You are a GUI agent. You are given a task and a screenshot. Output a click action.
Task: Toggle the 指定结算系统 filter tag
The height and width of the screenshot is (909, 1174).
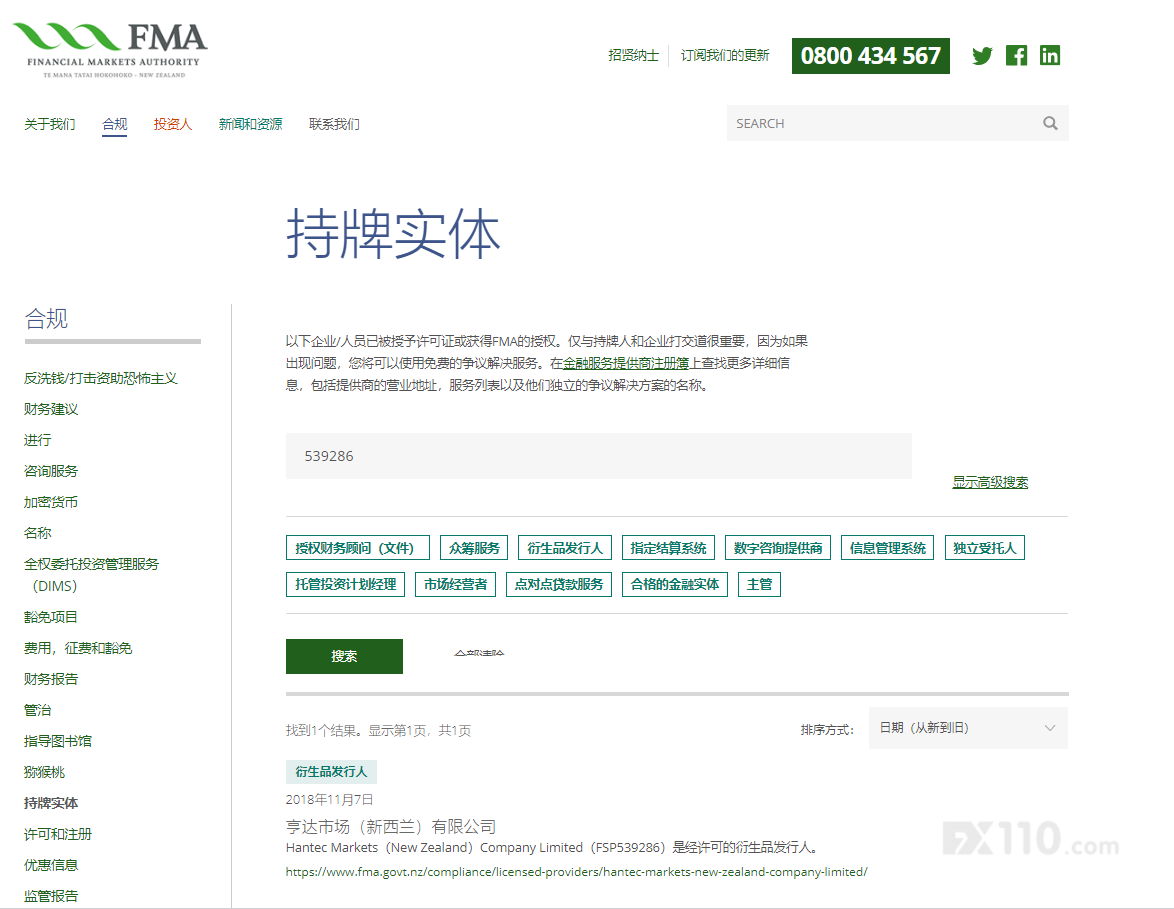coord(668,548)
